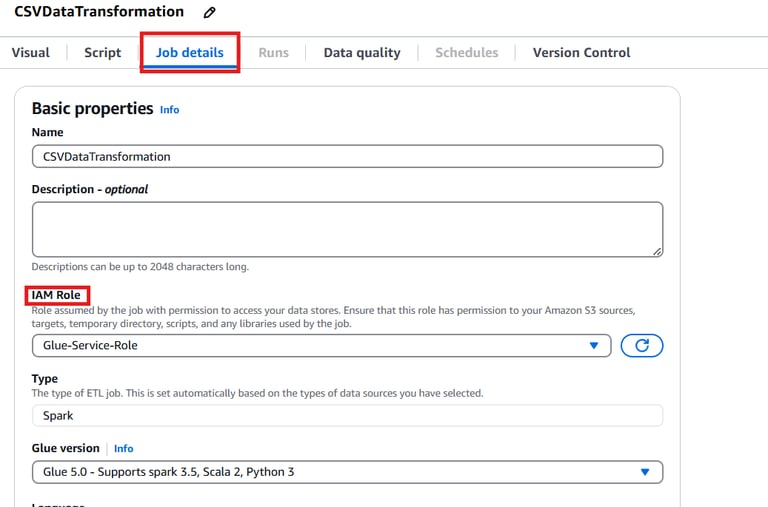Select Glue-Service-Role combo box
This screenshot has width=768, height=507.
[x=310, y=345]
